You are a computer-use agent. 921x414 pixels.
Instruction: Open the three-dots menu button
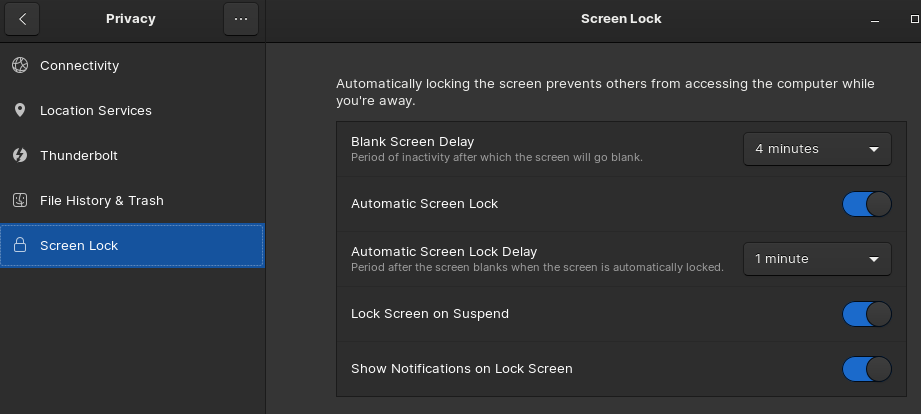point(241,19)
